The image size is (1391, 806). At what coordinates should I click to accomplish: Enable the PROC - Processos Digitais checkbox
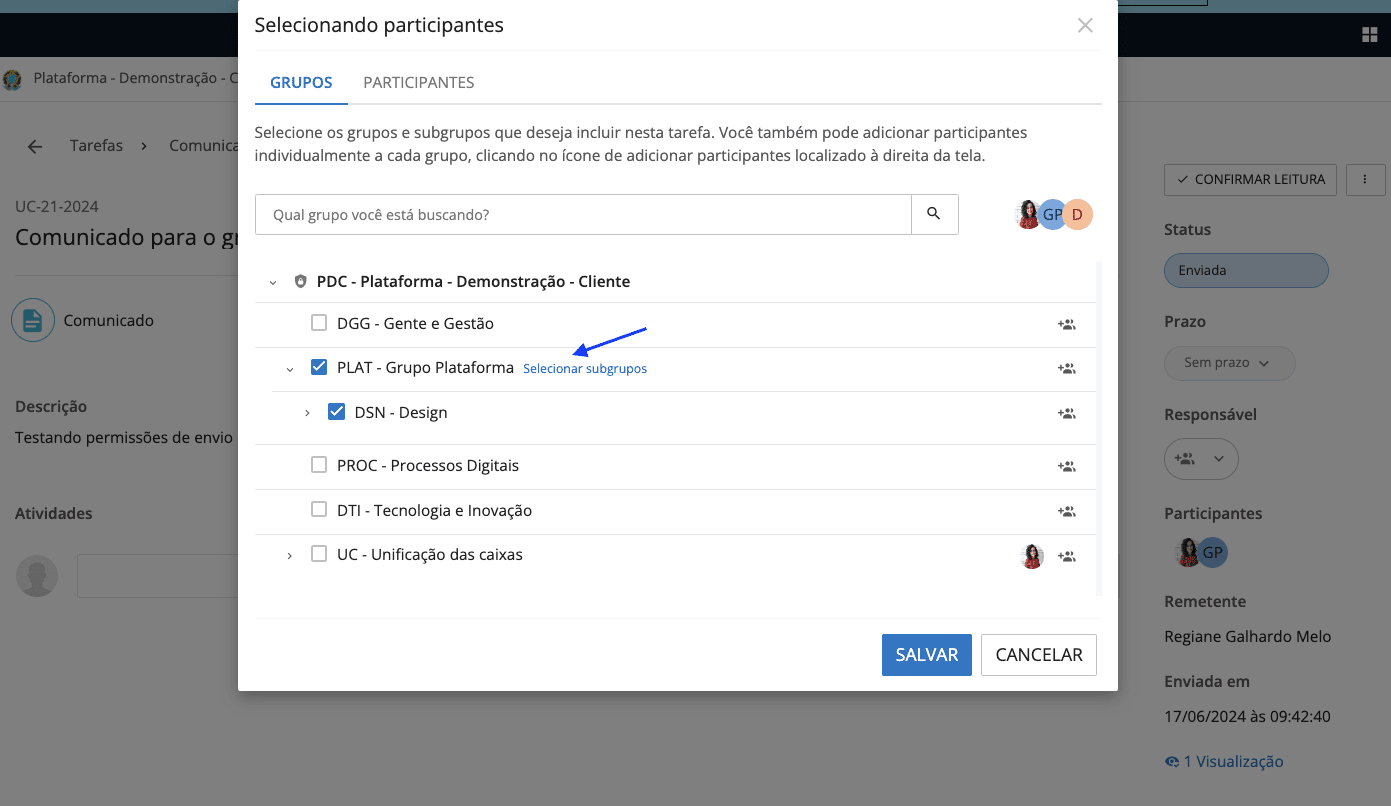pos(319,465)
